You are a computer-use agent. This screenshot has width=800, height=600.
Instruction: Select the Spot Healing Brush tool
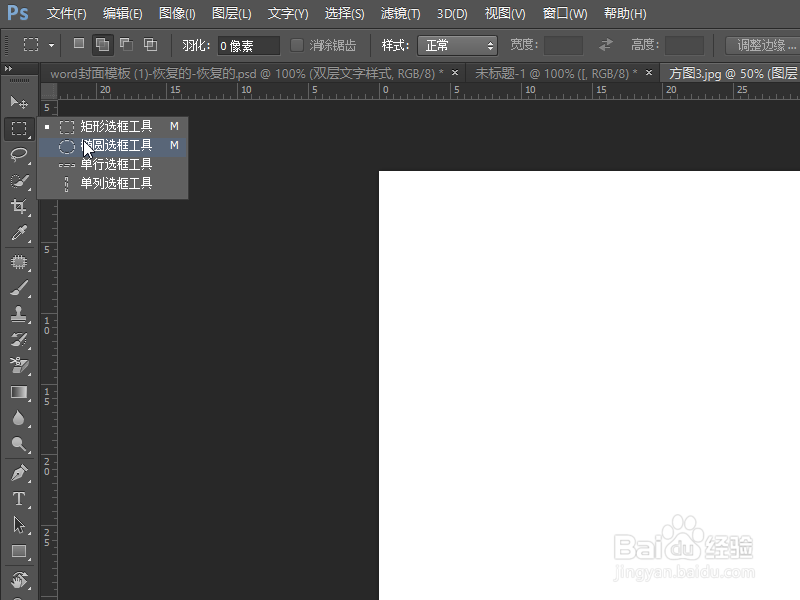pos(19,262)
